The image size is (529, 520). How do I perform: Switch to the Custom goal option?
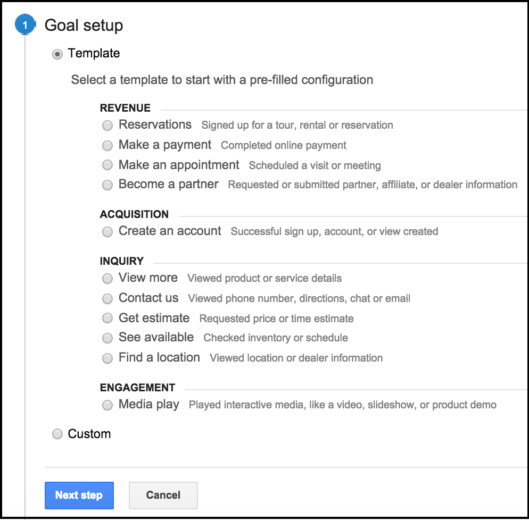(x=57, y=434)
